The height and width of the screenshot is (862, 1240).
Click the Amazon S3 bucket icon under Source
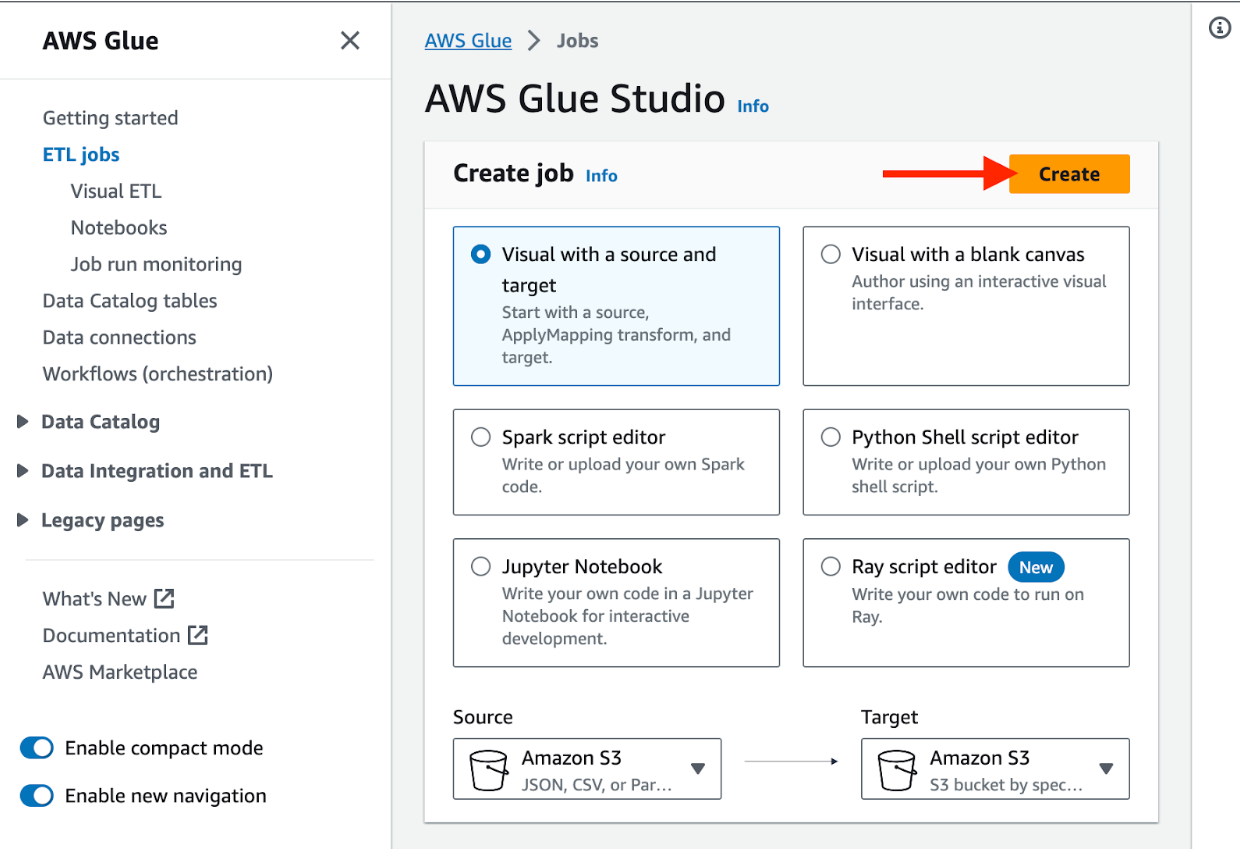coord(489,769)
